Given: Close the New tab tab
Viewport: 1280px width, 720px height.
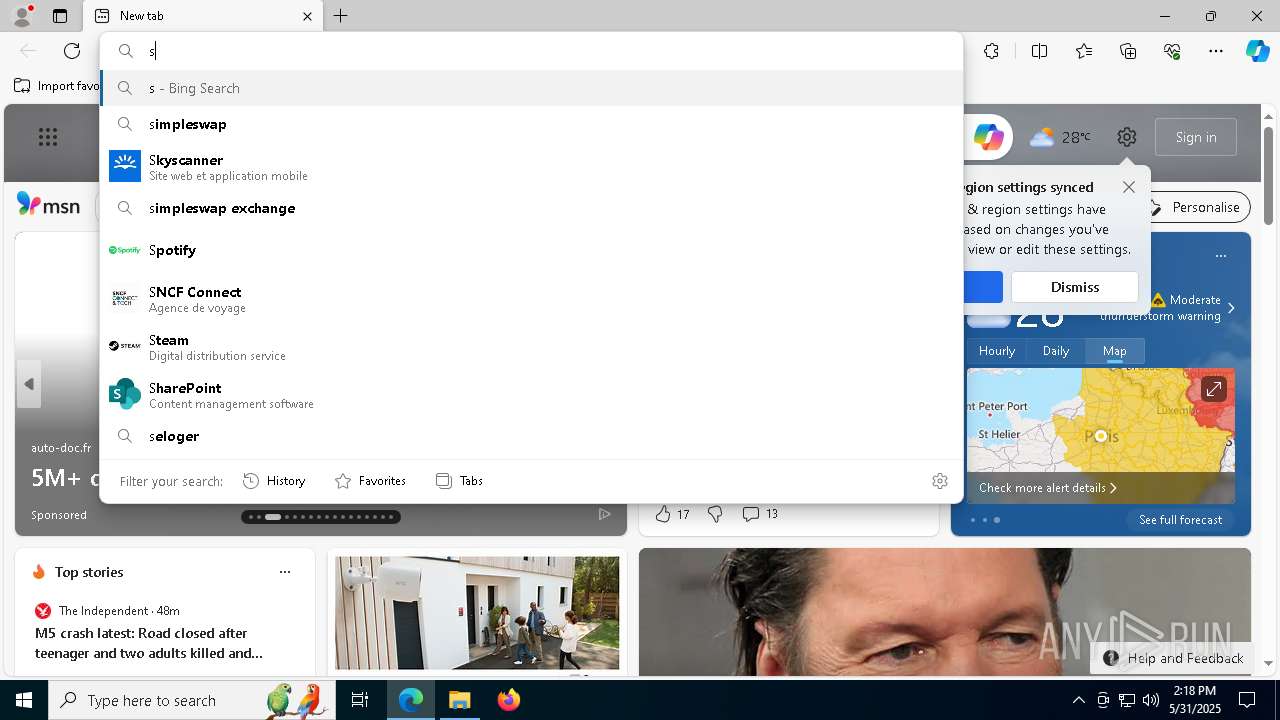Looking at the screenshot, I should [307, 16].
